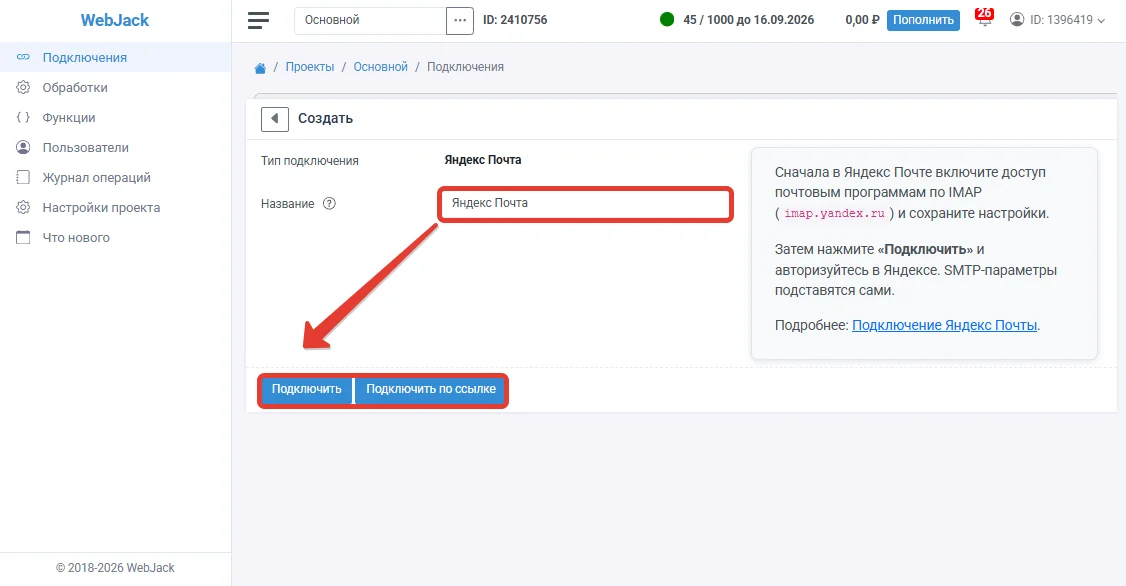Click the ID: 2410756 text

[515, 20]
